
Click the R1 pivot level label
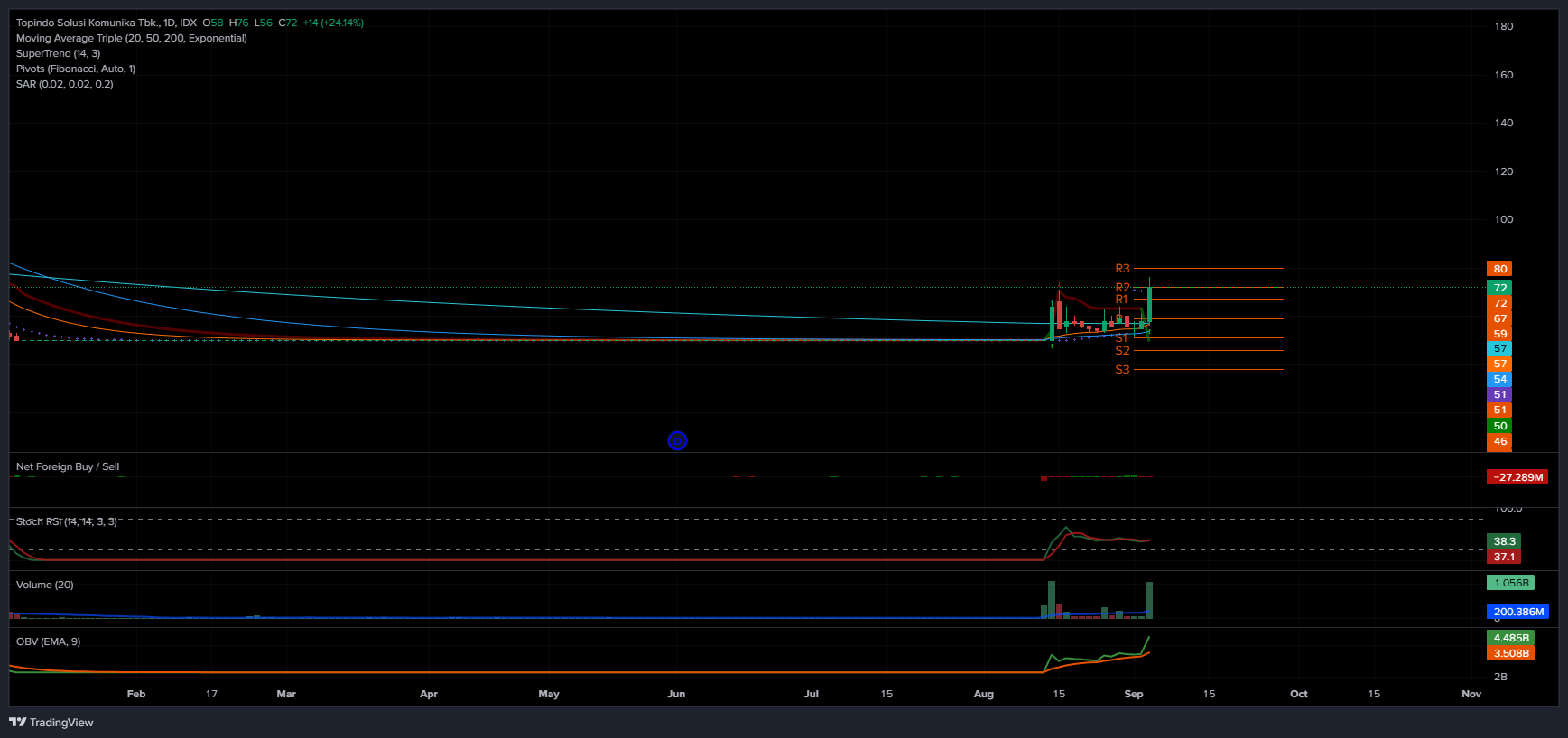[1121, 300]
